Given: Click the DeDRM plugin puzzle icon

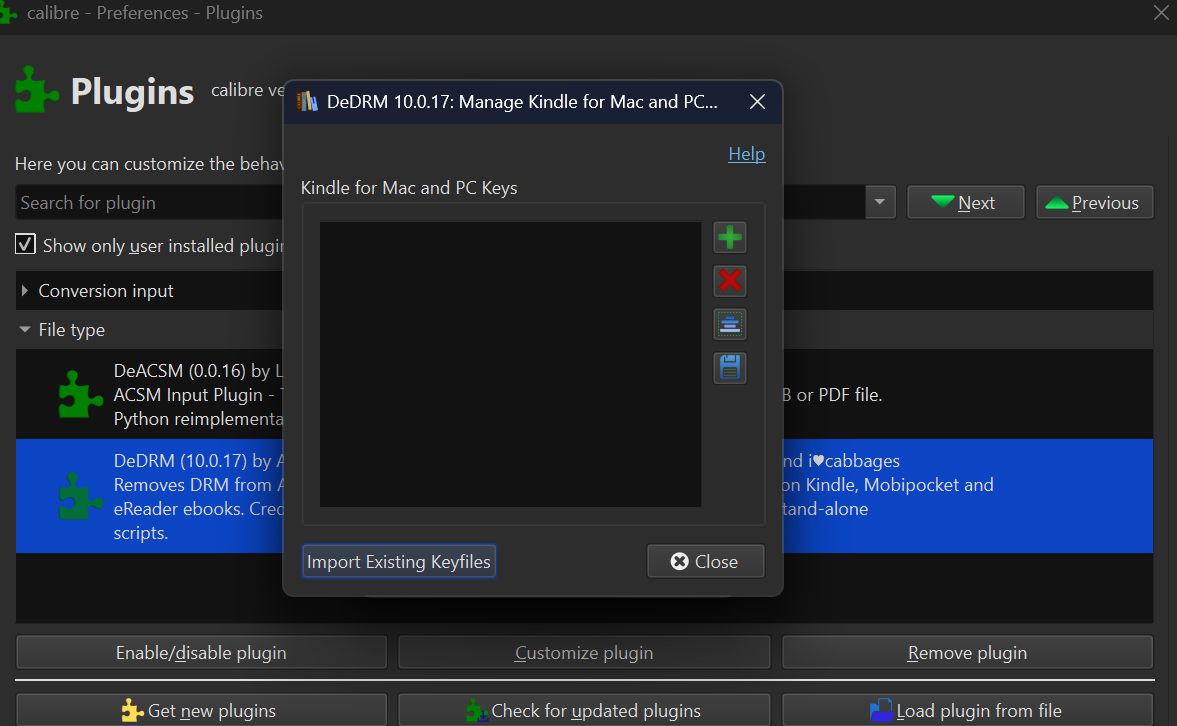Looking at the screenshot, I should click(x=80, y=496).
